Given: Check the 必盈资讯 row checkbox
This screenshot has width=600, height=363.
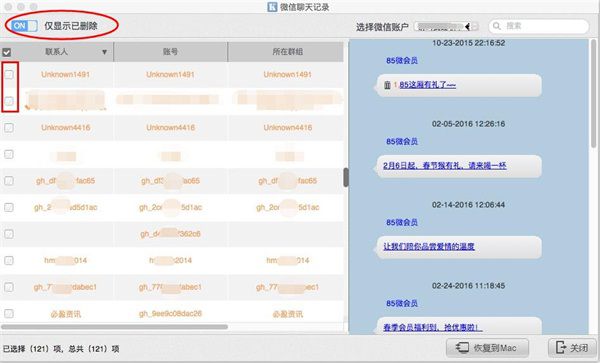Looking at the screenshot, I should 9,314.
